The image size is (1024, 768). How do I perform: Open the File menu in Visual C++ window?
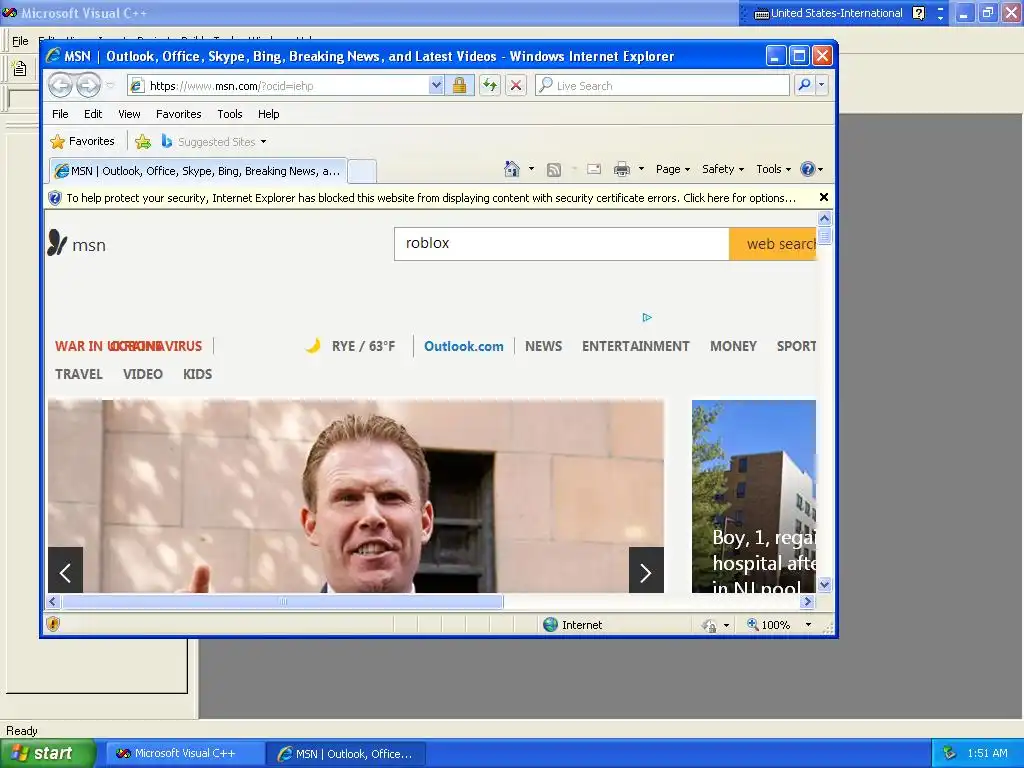(x=20, y=41)
